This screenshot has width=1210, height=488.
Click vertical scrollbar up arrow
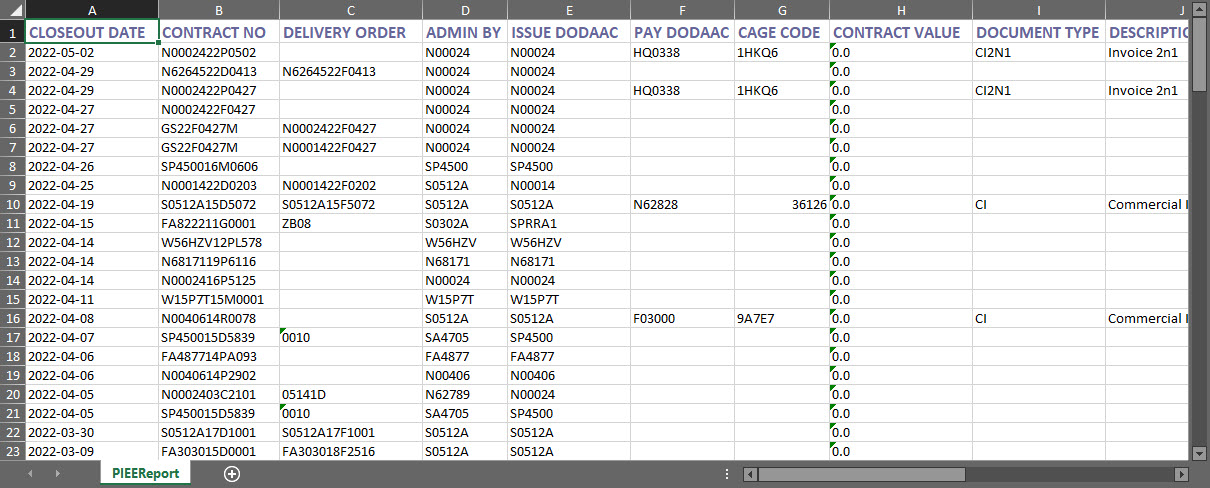(1200, 10)
